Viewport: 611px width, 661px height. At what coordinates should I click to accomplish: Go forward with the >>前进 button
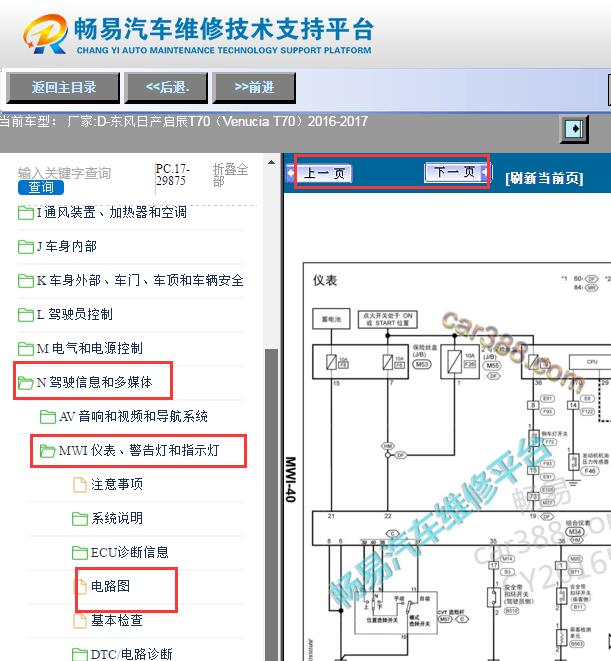pos(254,87)
